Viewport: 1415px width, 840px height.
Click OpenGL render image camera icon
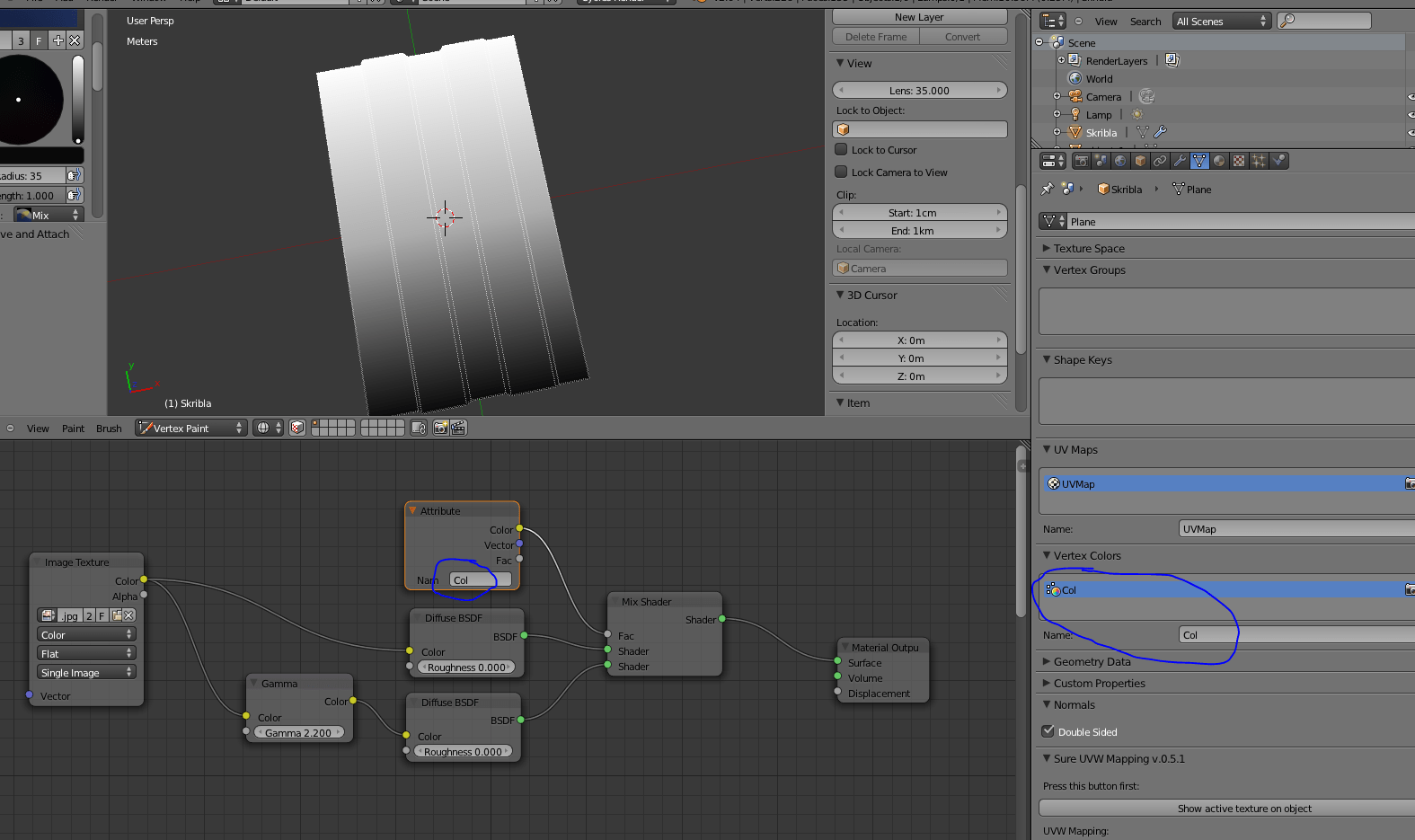tap(440, 428)
